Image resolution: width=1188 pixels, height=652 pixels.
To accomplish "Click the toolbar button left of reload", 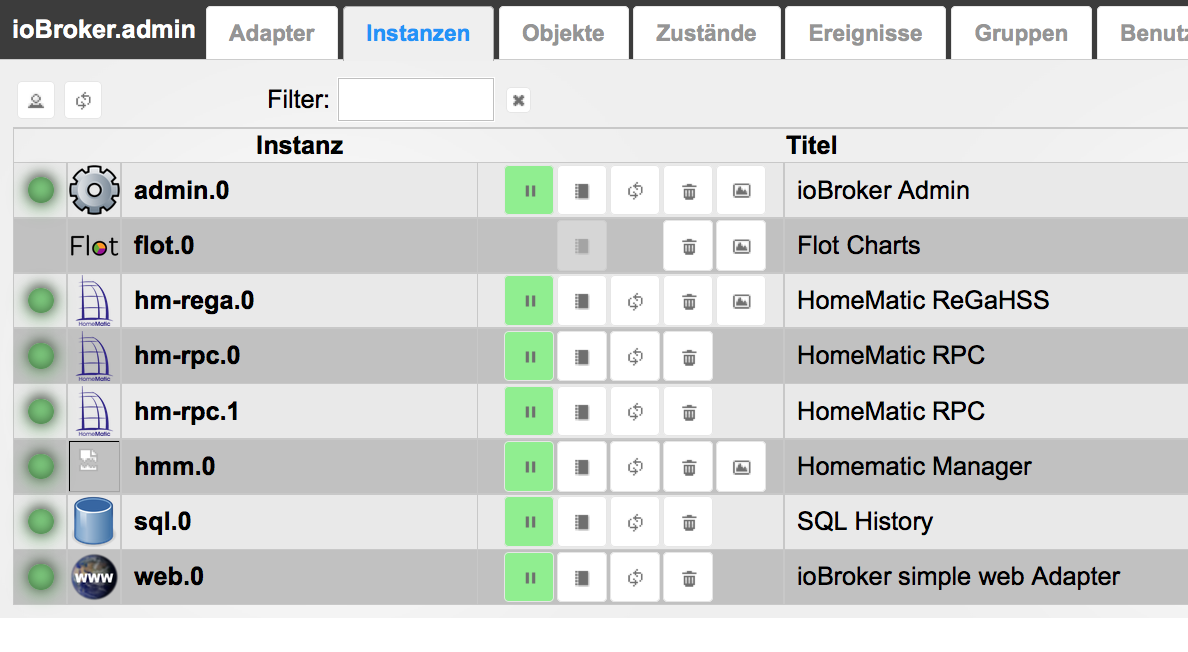I will pyautogui.click(x=36, y=100).
